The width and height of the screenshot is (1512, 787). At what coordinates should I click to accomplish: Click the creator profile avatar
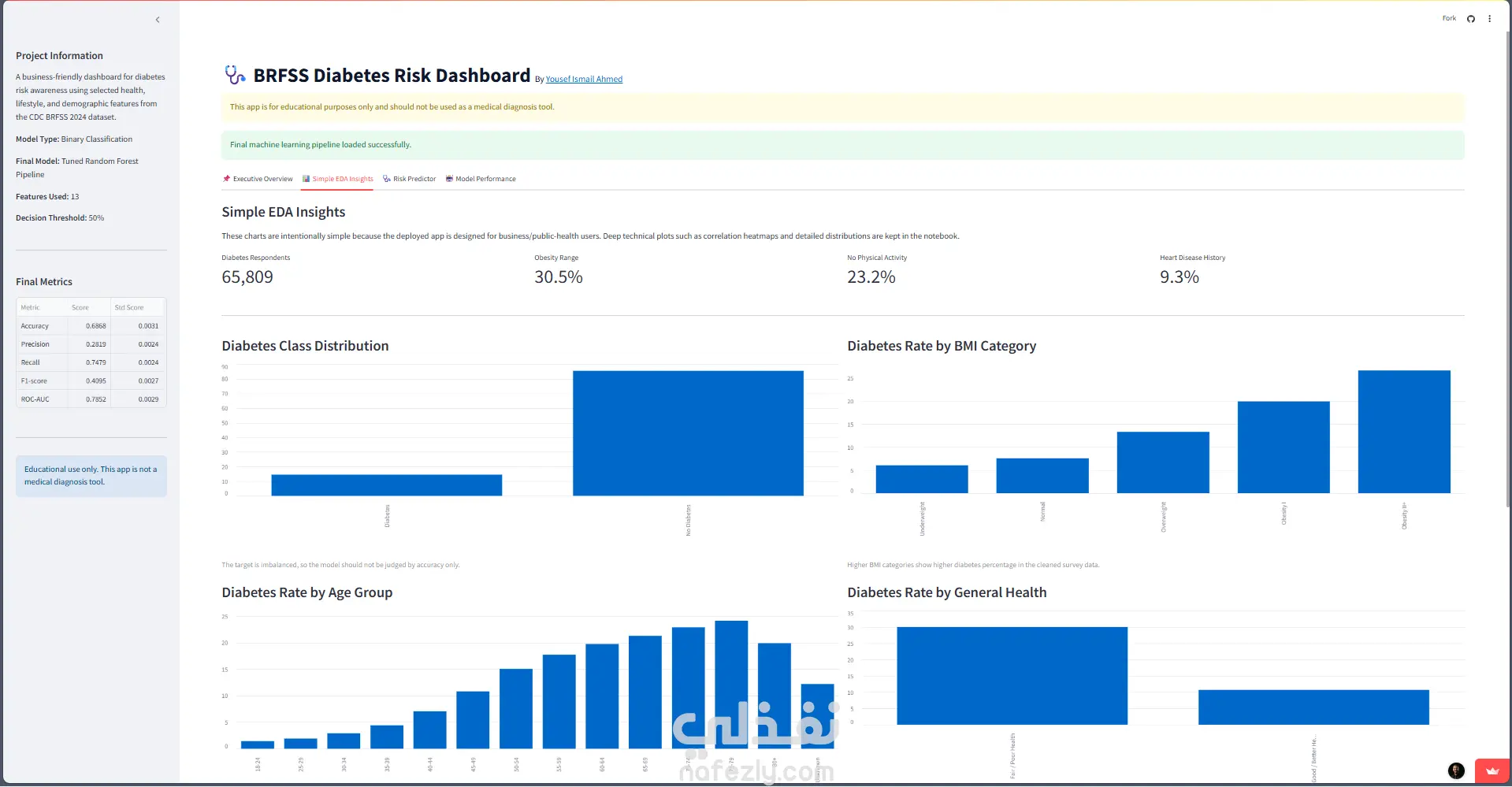(x=1456, y=770)
